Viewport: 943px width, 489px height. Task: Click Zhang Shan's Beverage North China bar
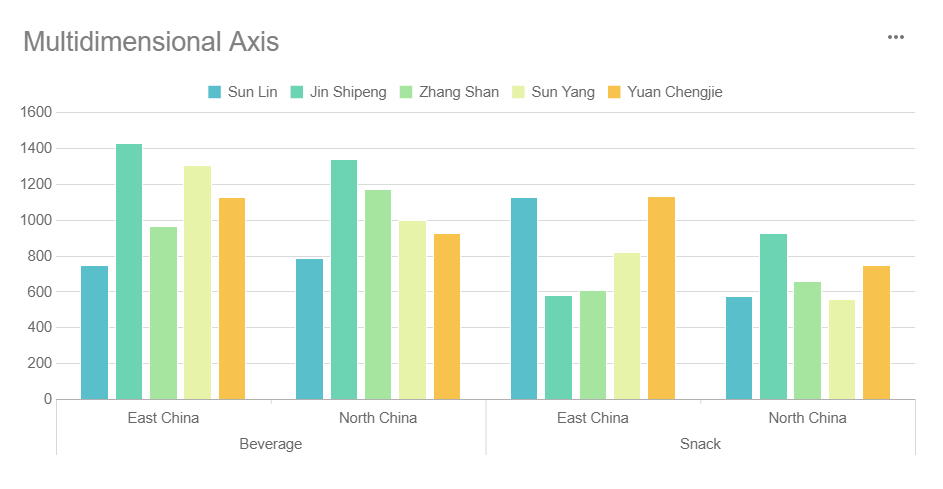click(x=378, y=294)
